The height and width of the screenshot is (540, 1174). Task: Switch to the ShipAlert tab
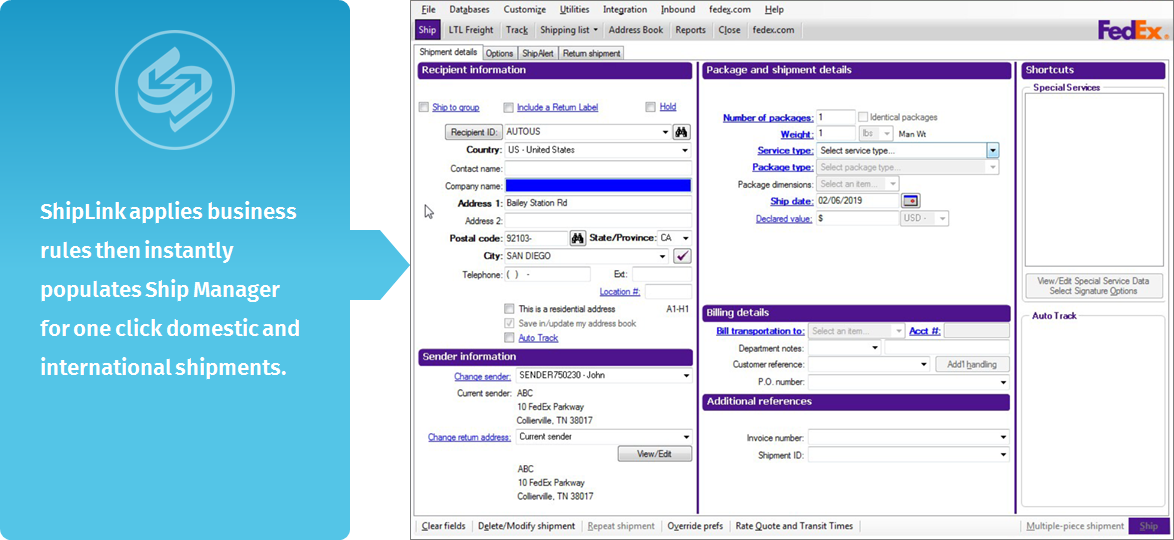pyautogui.click(x=538, y=53)
